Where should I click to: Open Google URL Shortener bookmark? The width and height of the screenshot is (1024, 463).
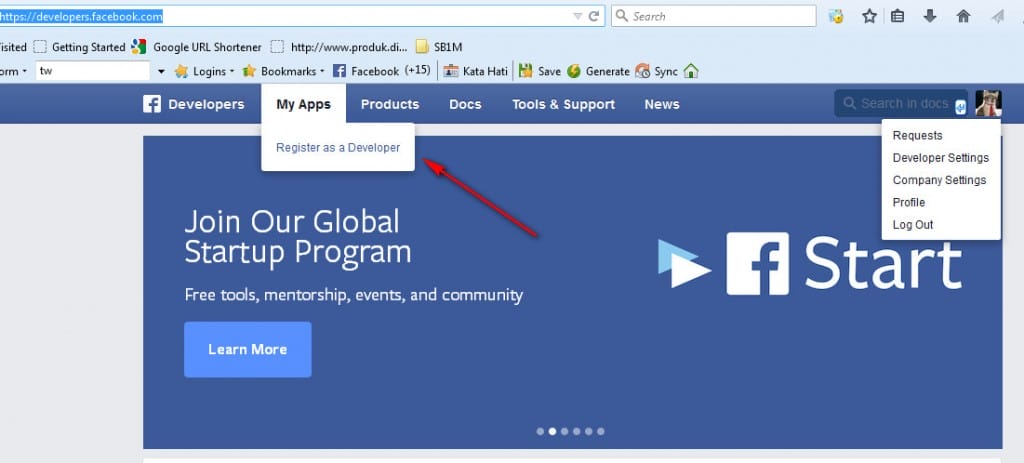196,47
